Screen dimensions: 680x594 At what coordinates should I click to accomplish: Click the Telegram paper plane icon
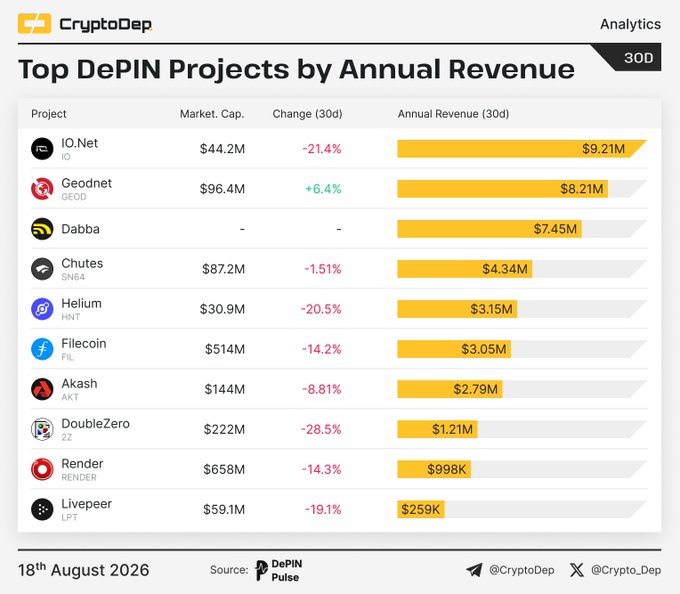tap(474, 570)
